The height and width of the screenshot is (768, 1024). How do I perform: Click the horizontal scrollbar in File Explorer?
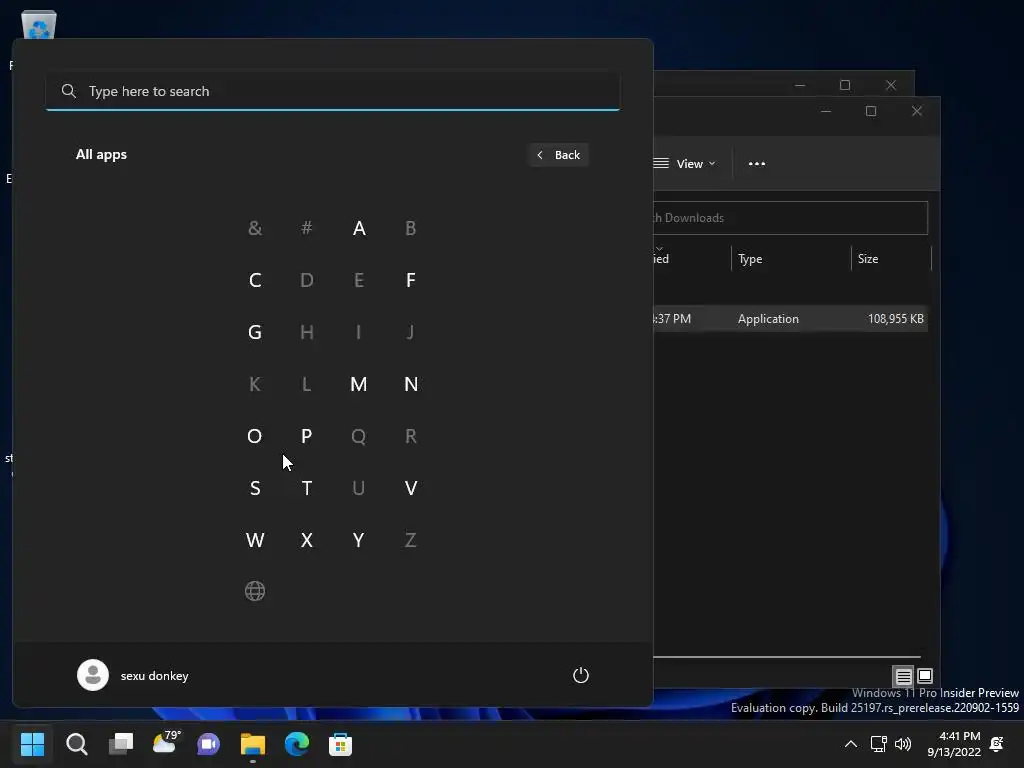[787, 657]
